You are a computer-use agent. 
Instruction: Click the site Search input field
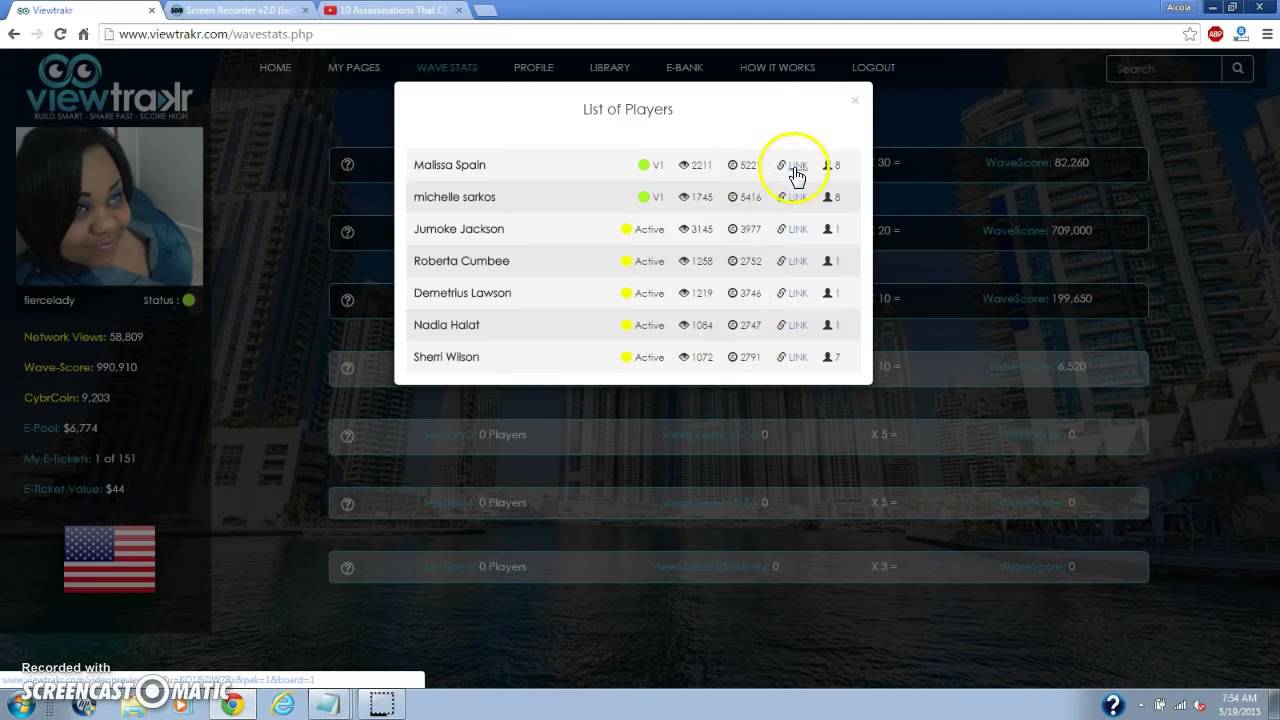pyautogui.click(x=1164, y=69)
